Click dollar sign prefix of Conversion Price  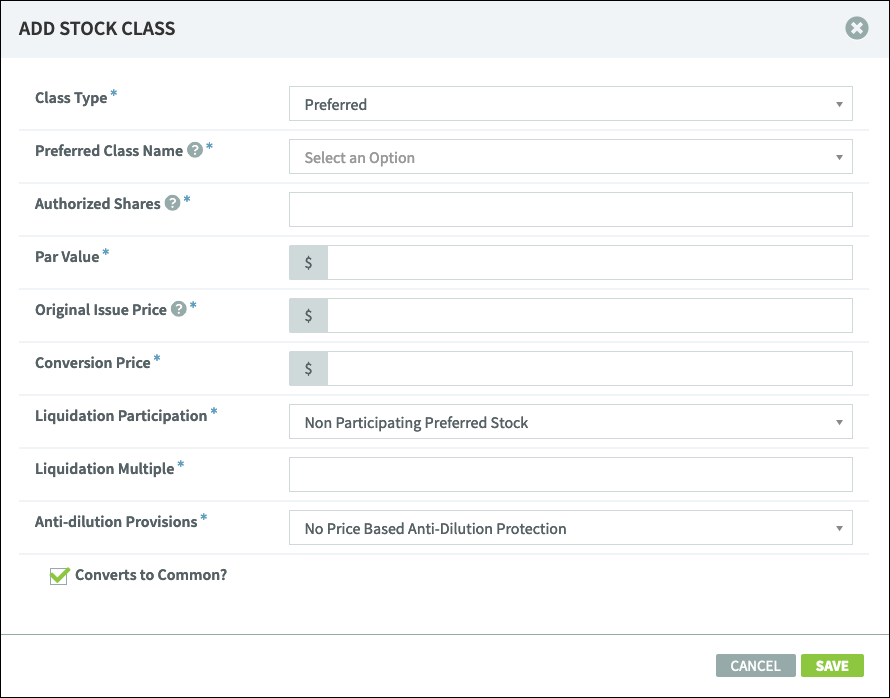click(x=308, y=368)
